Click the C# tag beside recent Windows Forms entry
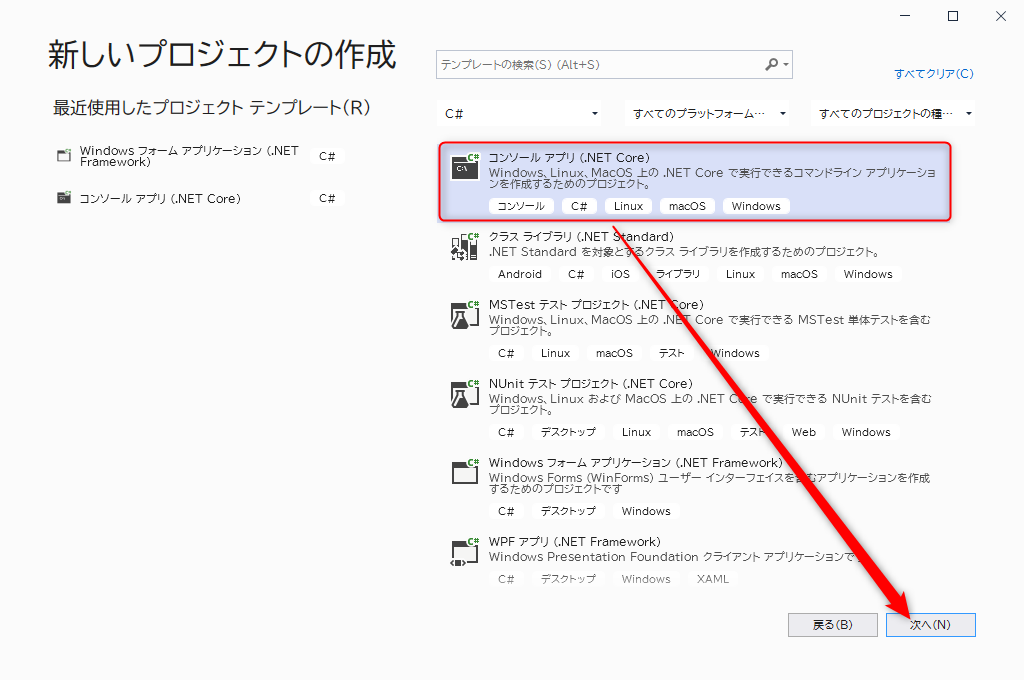The height and width of the screenshot is (680, 1024). tap(327, 156)
